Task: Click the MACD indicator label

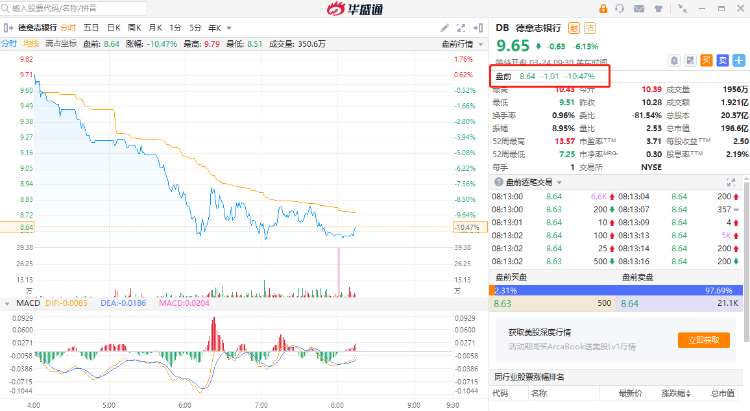Action: pyautogui.click(x=28, y=303)
